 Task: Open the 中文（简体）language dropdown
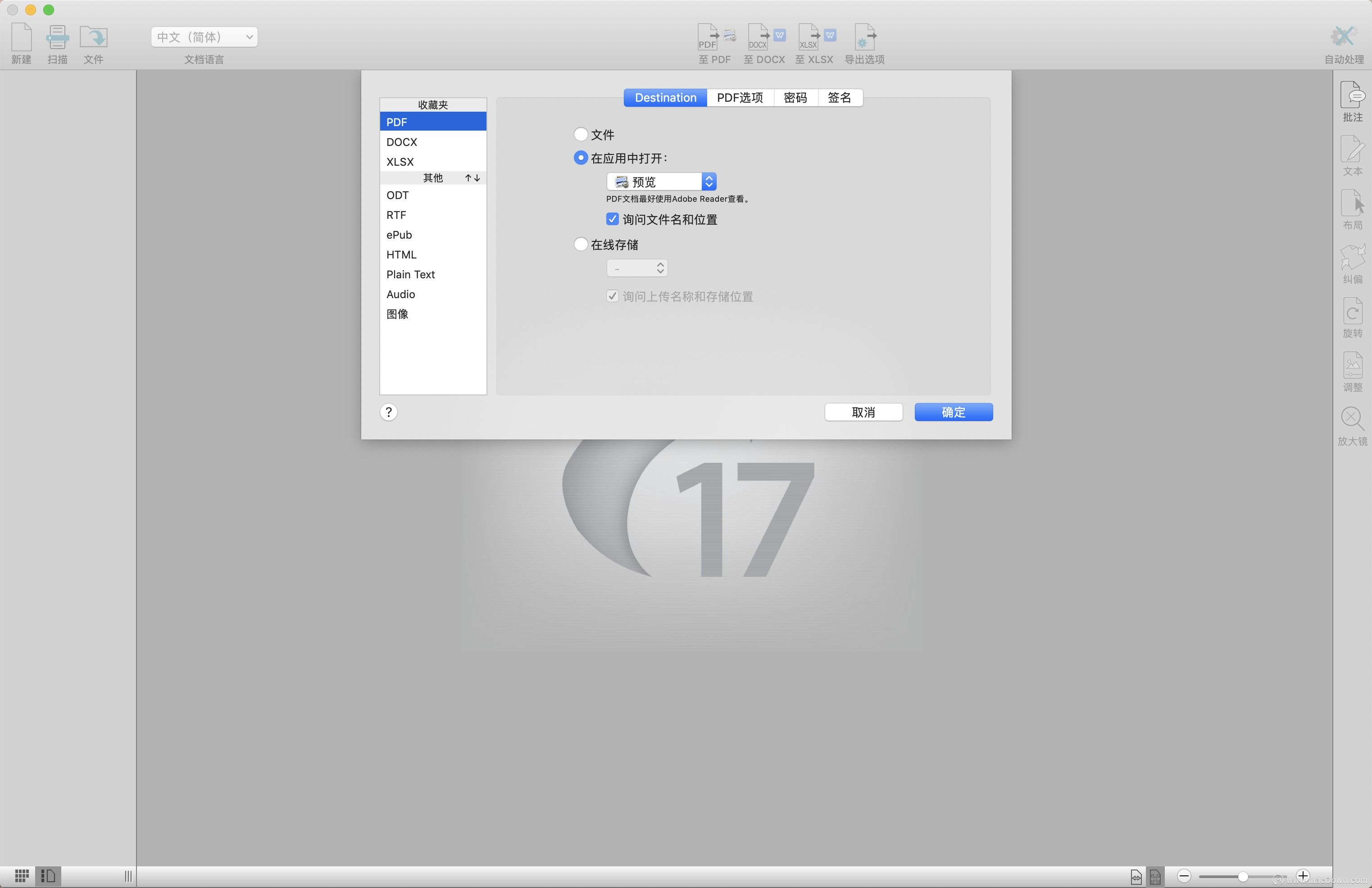(x=204, y=37)
